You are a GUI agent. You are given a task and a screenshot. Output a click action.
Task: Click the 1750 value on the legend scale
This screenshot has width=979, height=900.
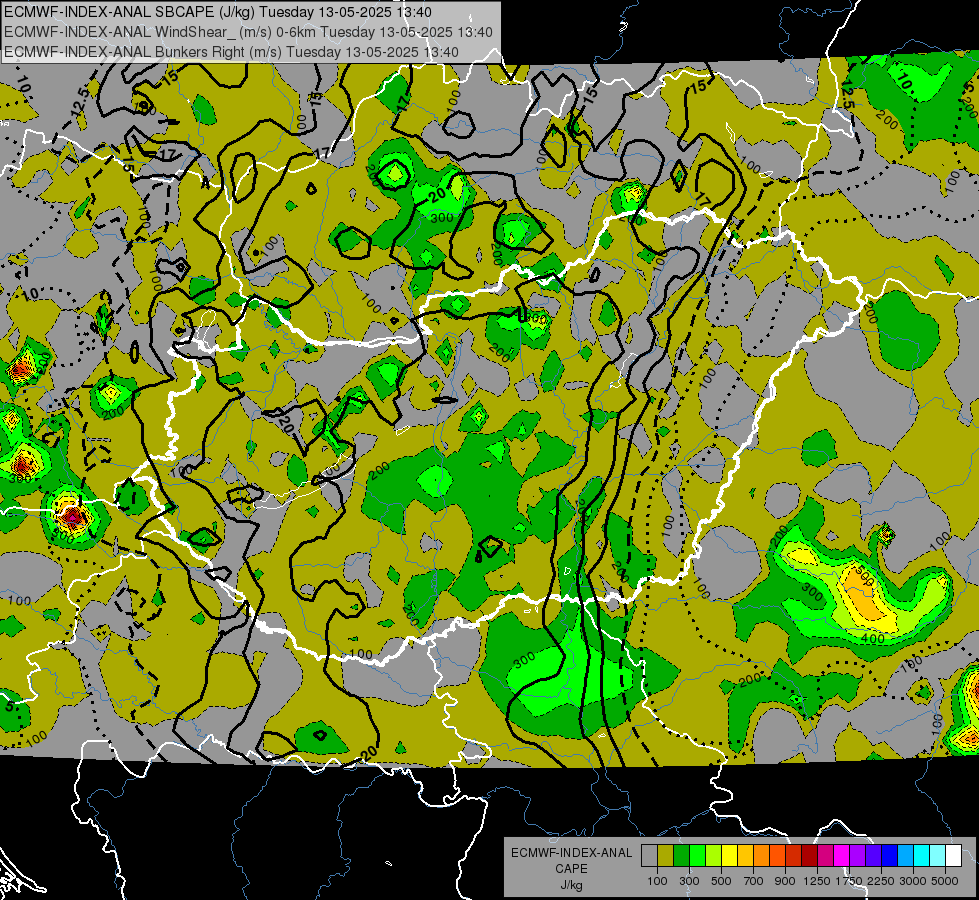pos(849,881)
